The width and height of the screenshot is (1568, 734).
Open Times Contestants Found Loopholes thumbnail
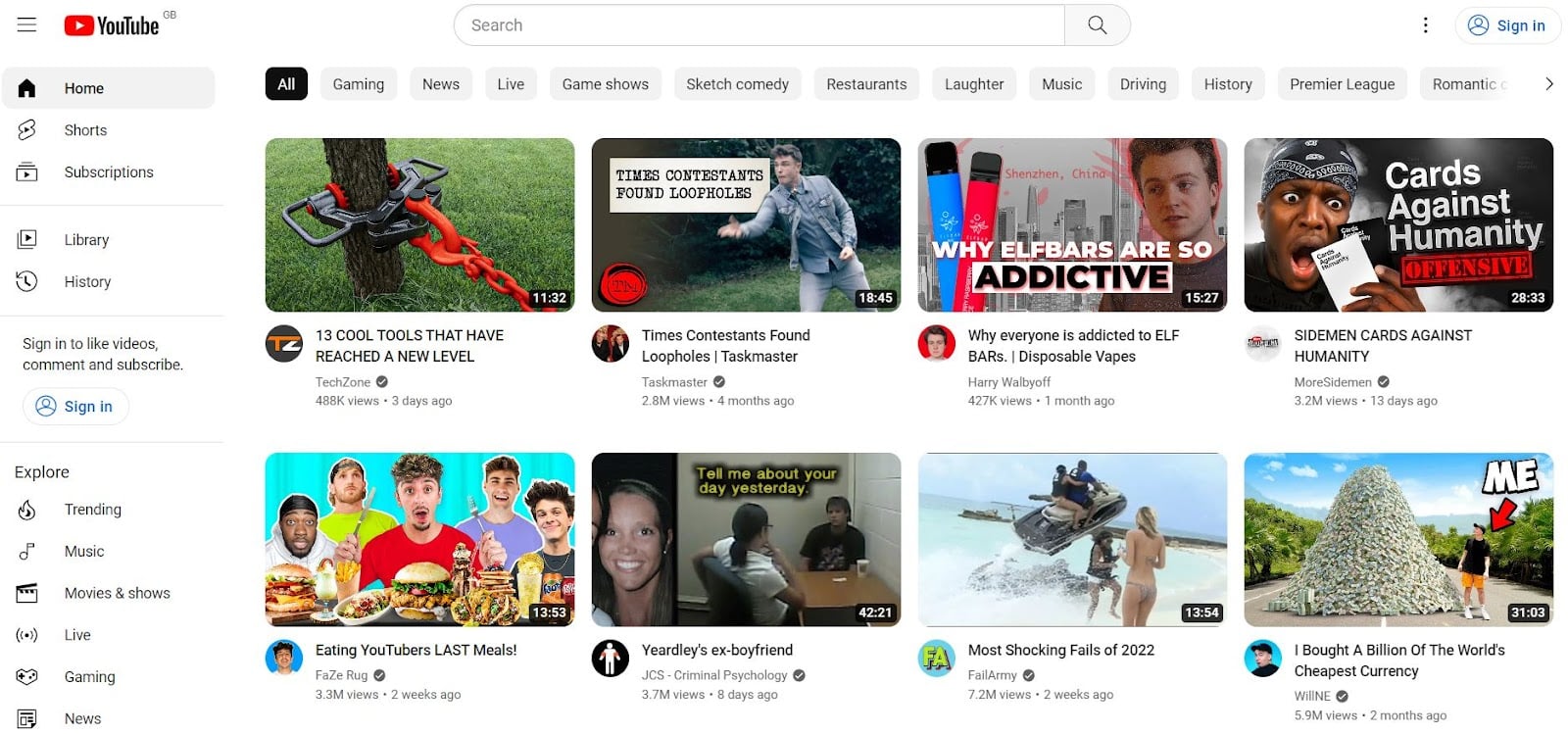[746, 224]
